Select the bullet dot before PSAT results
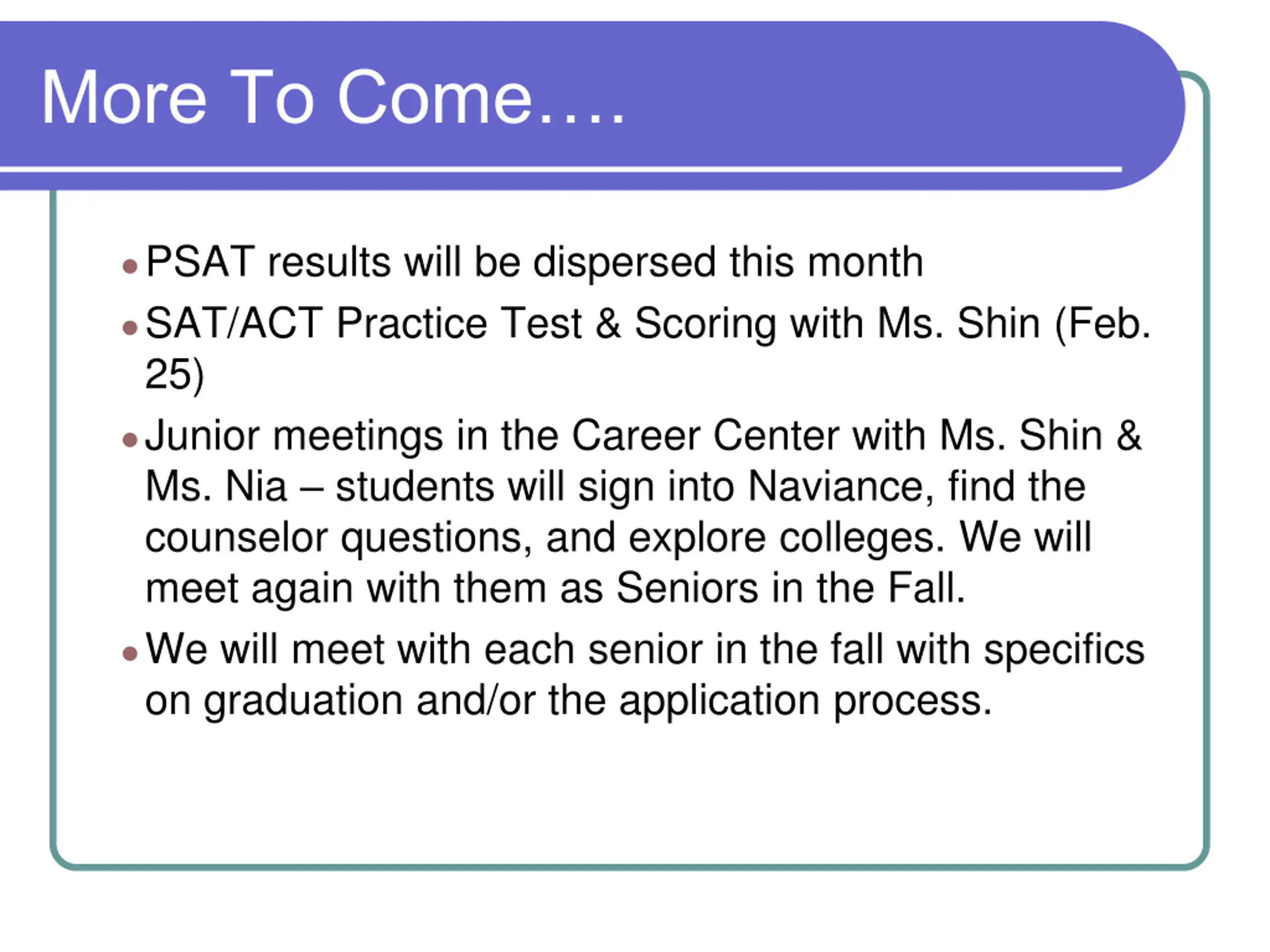 click(130, 266)
